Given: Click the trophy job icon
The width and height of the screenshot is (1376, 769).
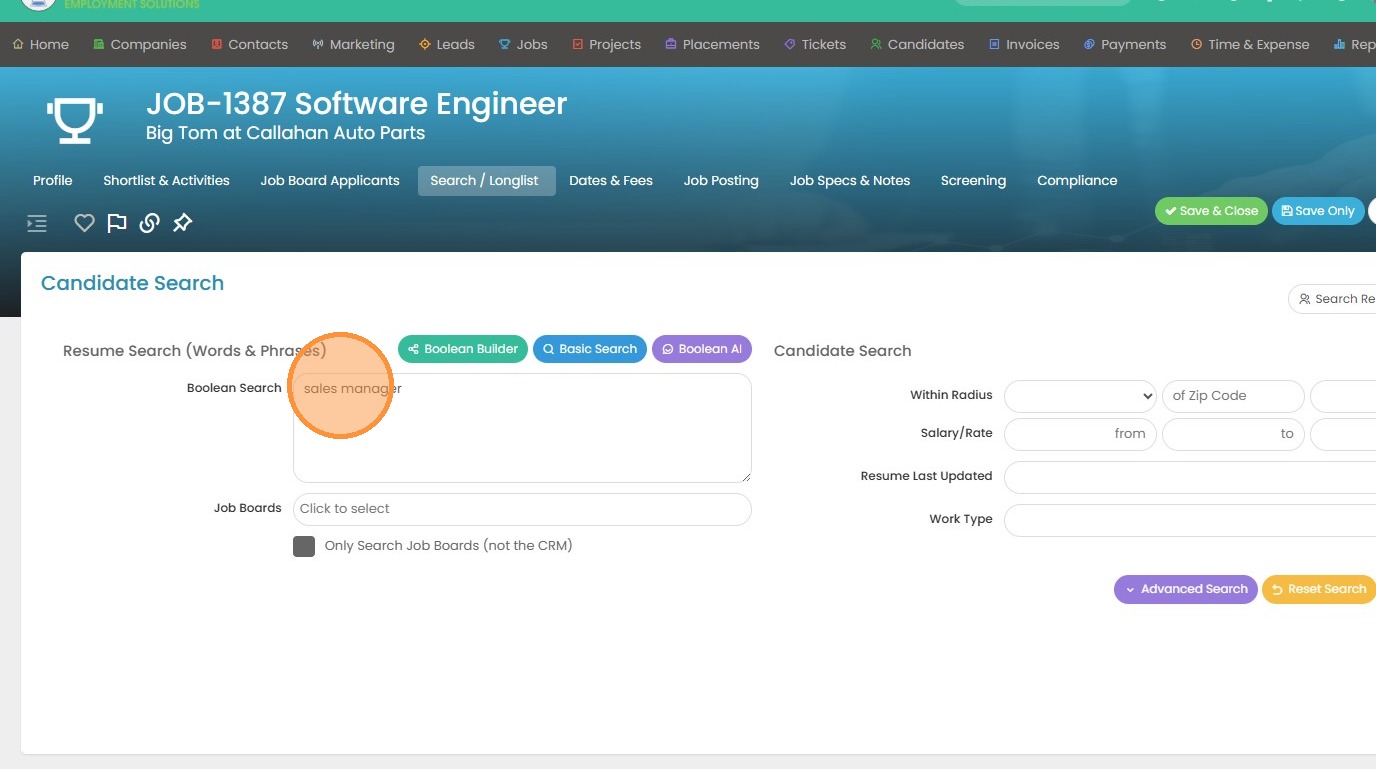Looking at the screenshot, I should [74, 120].
